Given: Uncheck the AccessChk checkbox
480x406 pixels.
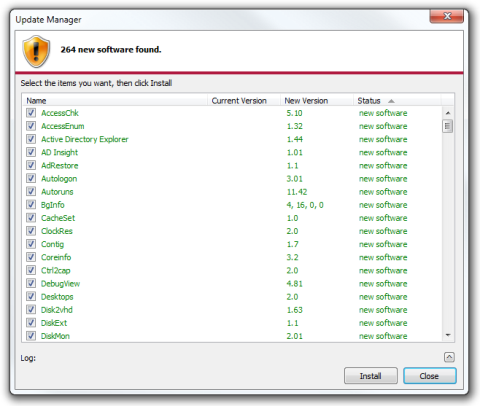Looking at the screenshot, I should pyautogui.click(x=31, y=113).
